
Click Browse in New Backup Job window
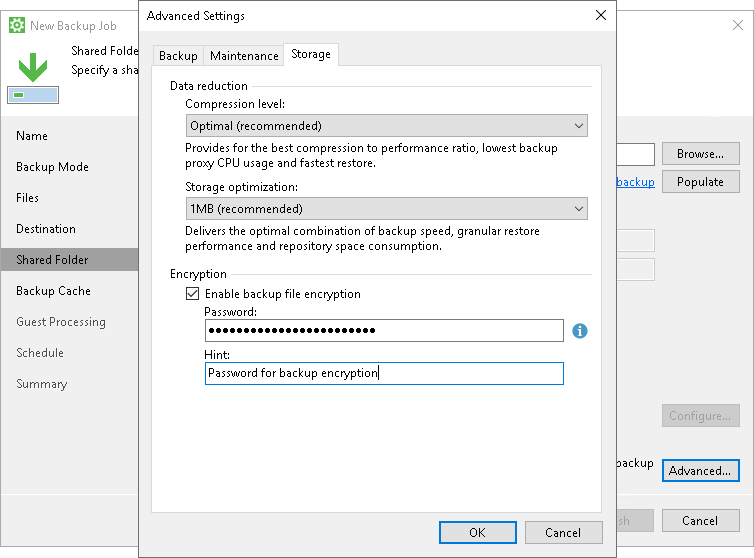point(700,154)
